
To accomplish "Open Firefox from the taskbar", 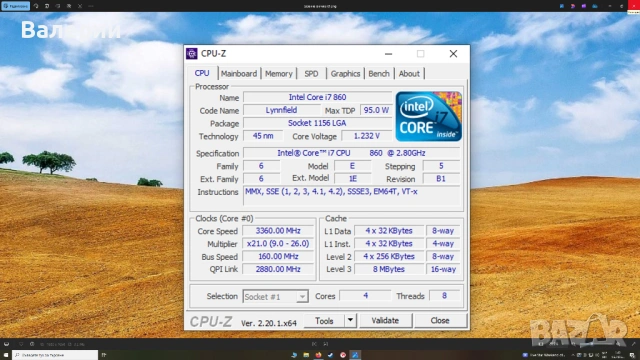I will (x=318, y=355).
